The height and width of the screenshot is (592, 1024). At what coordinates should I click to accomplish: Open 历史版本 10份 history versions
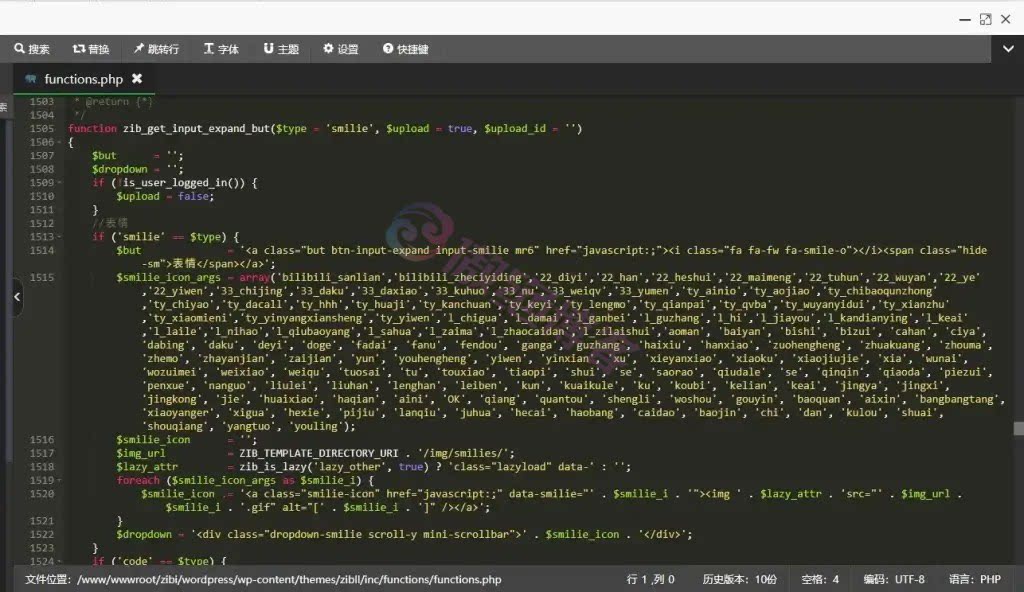(x=739, y=580)
